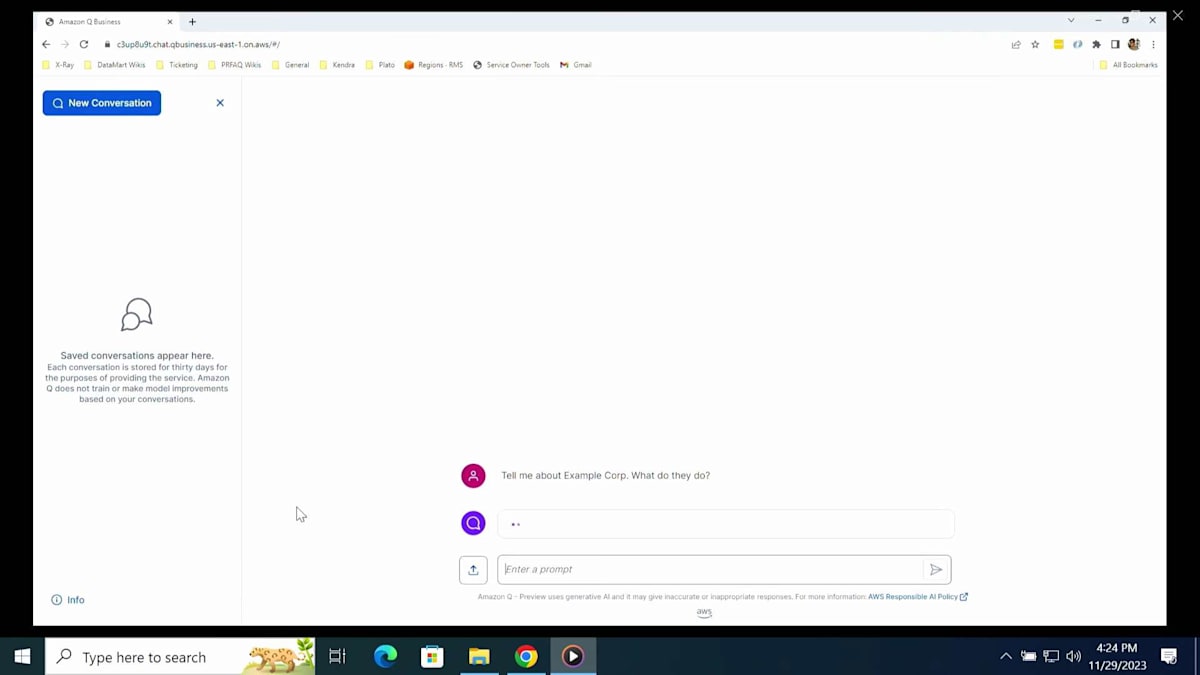1200x675 pixels.
Task: Open the Kendra bookmark folder
Action: click(337, 65)
